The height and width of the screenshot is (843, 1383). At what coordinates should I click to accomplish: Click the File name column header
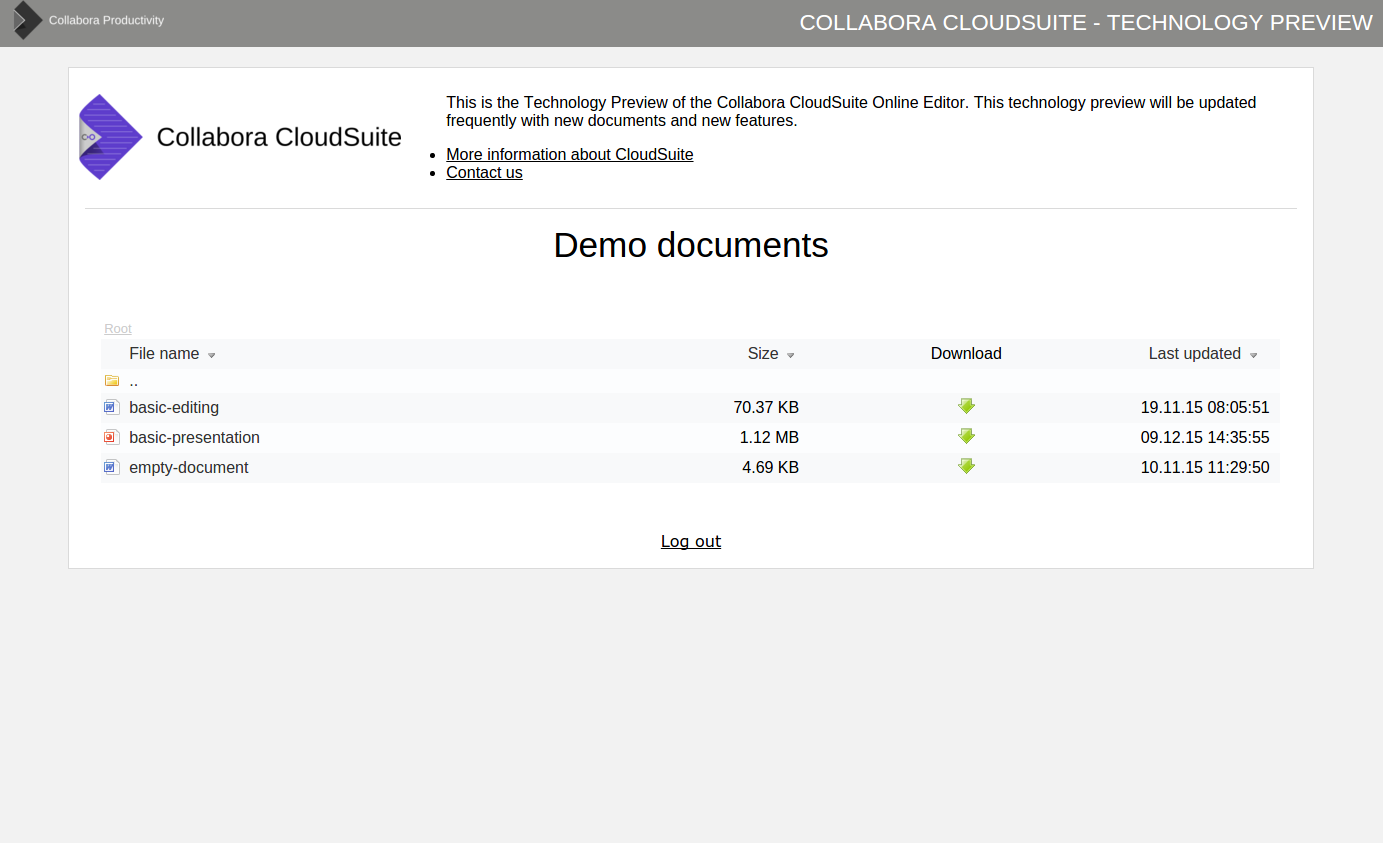pyautogui.click(x=164, y=353)
